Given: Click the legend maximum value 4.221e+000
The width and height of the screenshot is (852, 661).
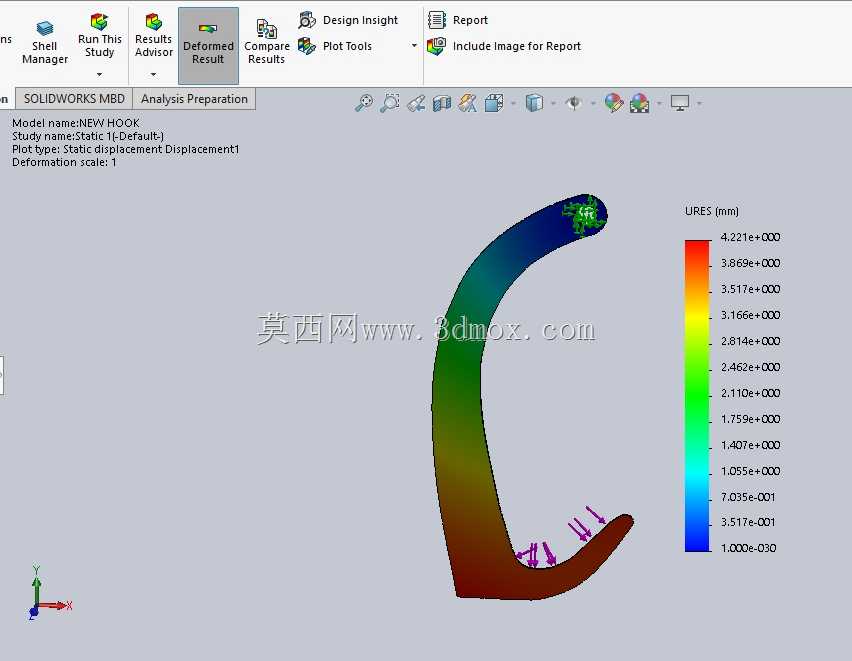Looking at the screenshot, I should pos(750,237).
